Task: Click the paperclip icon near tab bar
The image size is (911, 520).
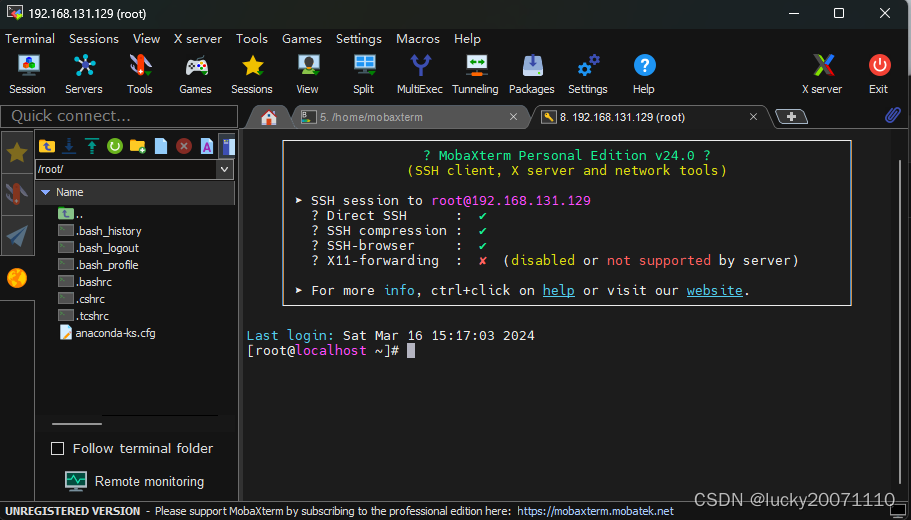Action: (x=892, y=115)
